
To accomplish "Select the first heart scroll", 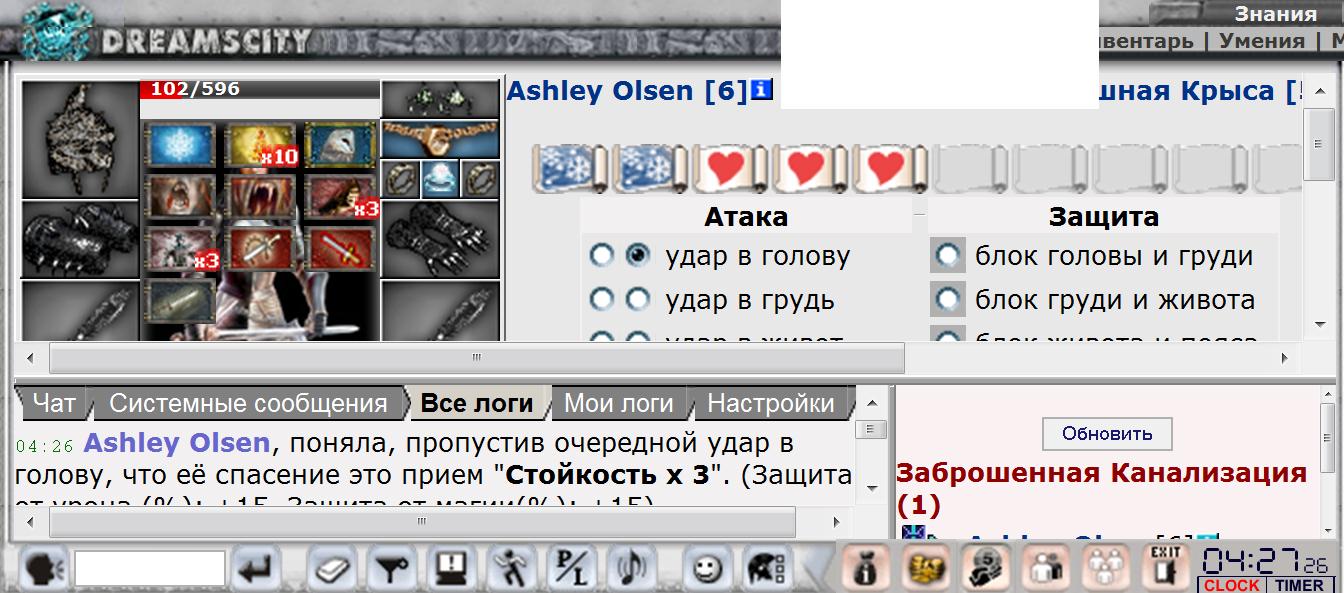I will 731,168.
